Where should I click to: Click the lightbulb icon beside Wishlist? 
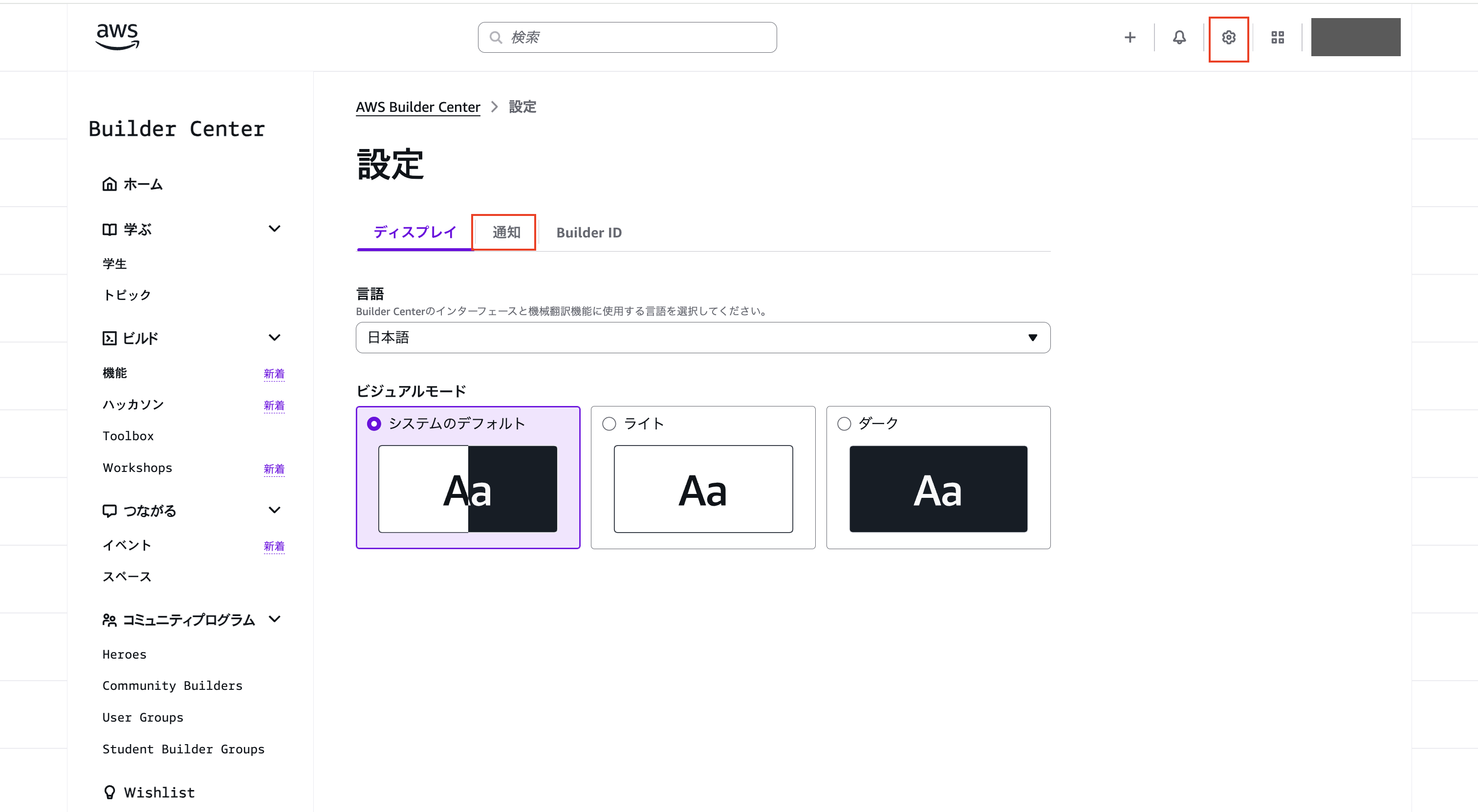coord(109,792)
